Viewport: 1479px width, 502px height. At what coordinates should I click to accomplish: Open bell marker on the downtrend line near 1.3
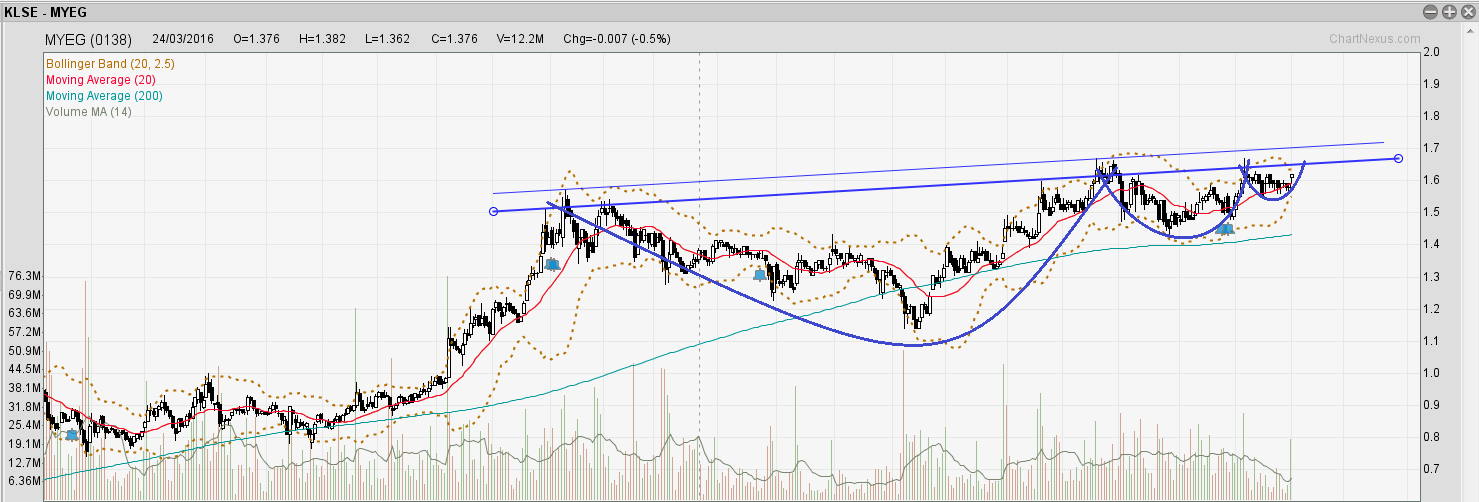click(x=759, y=274)
